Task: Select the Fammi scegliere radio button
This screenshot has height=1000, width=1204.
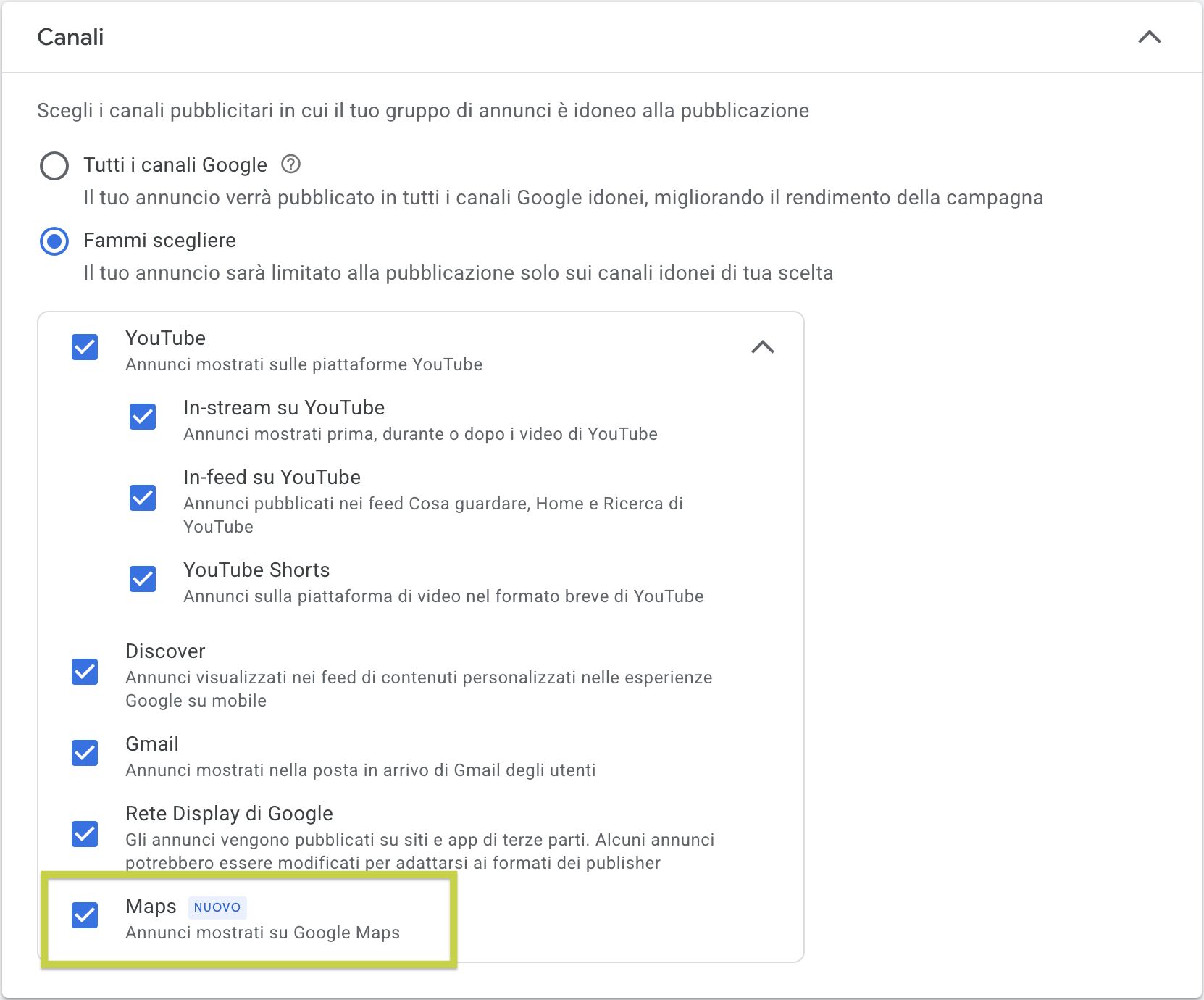Action: coord(54,241)
